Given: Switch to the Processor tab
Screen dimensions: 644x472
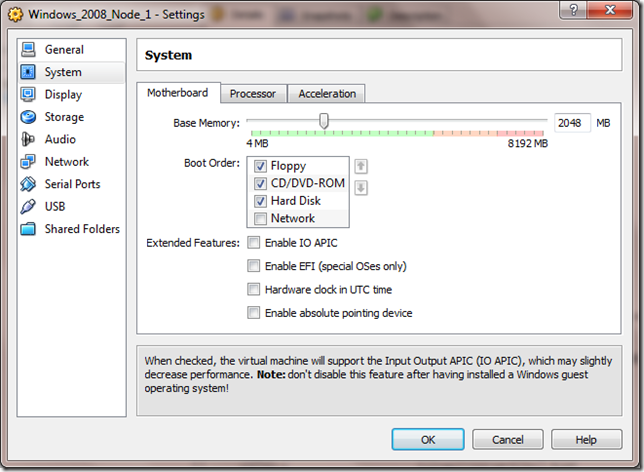Looking at the screenshot, I should (253, 94).
